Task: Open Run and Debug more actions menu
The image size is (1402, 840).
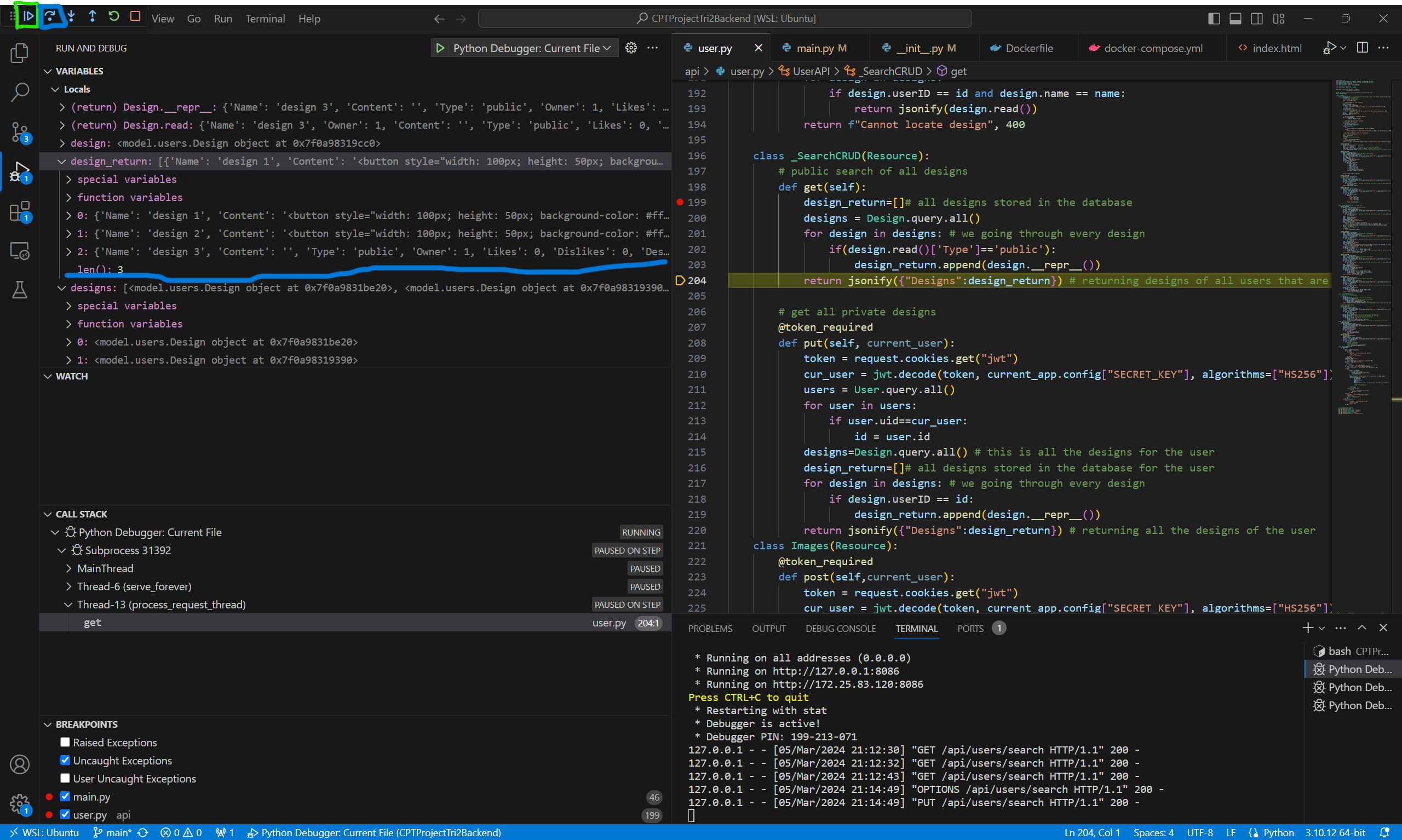Action: point(653,48)
